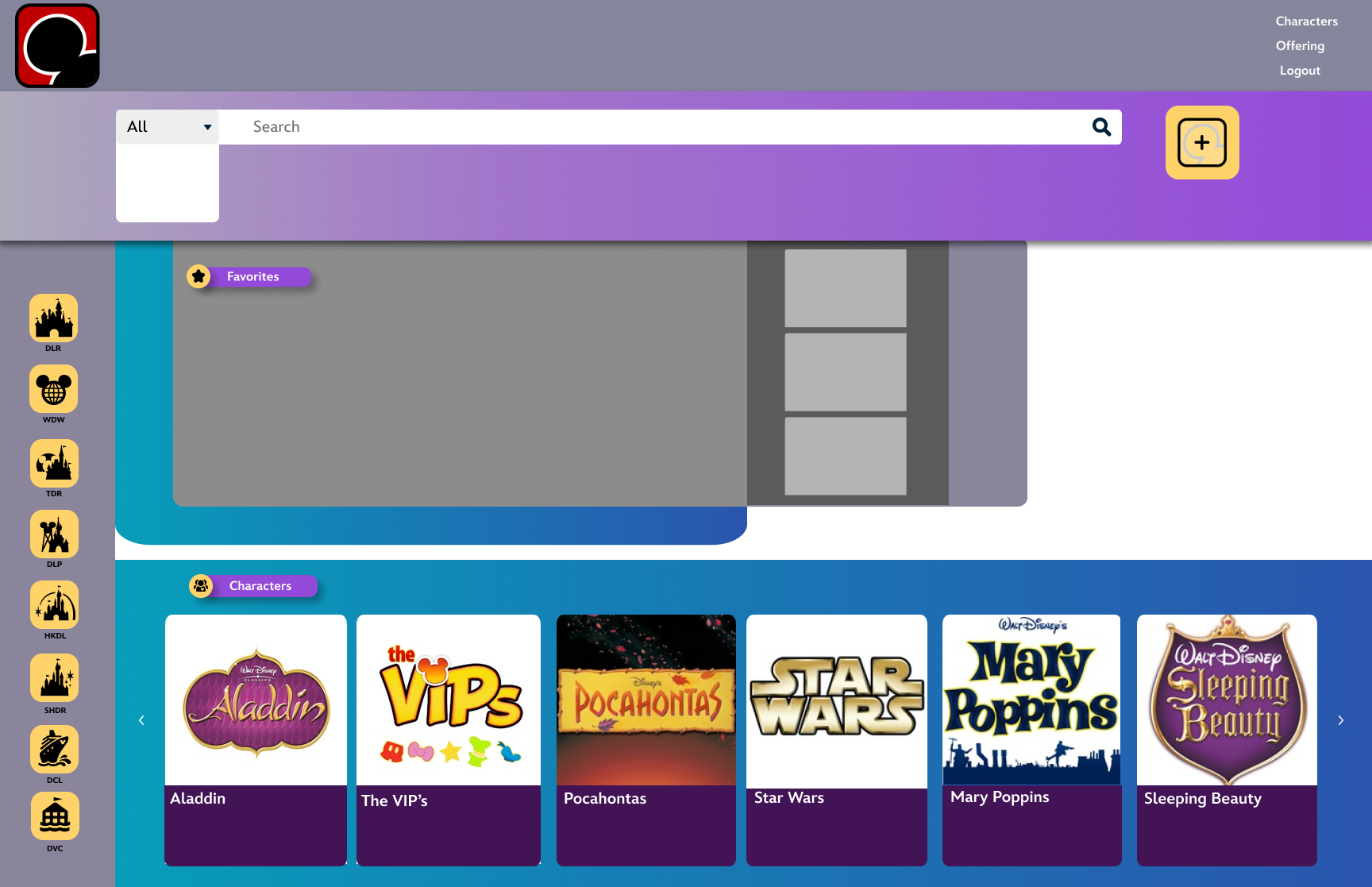Click the Mary Poppins title text

click(x=1000, y=797)
